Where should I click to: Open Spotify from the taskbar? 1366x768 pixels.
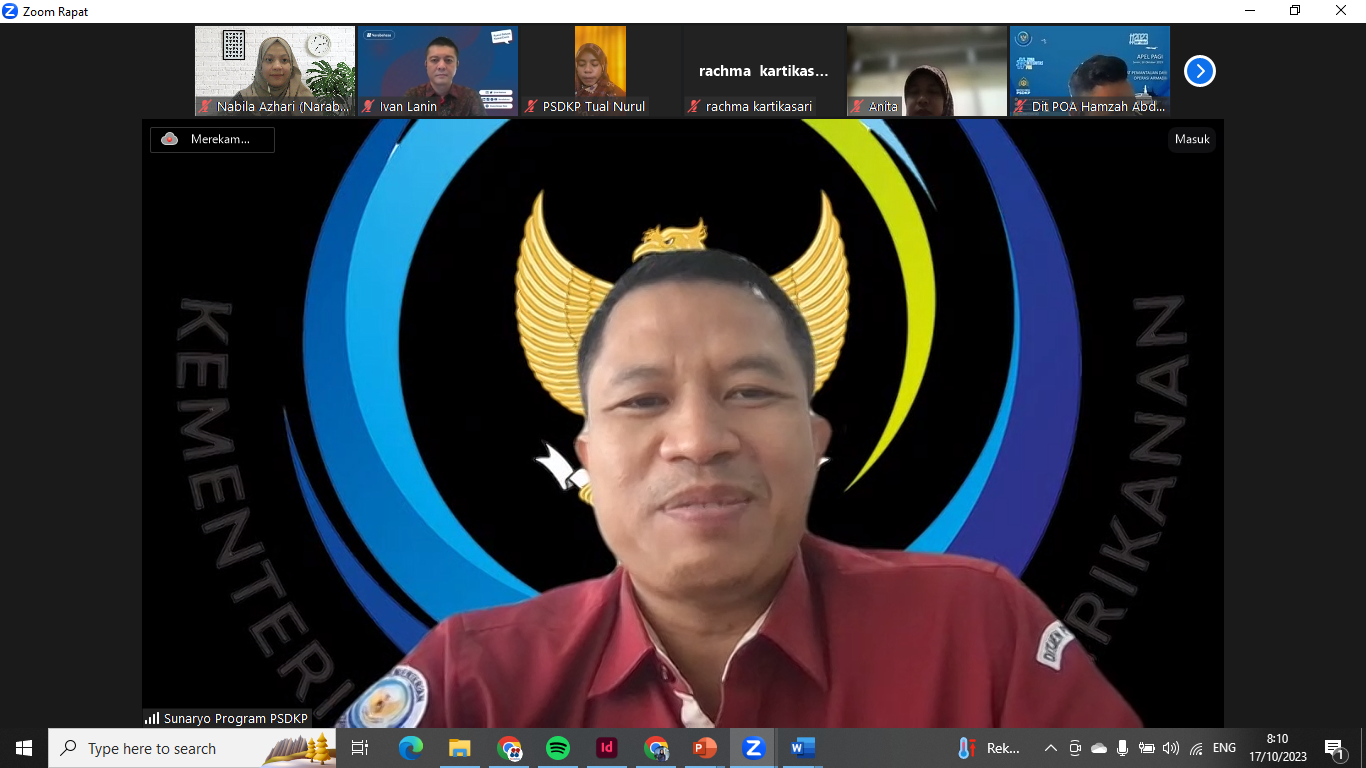558,748
